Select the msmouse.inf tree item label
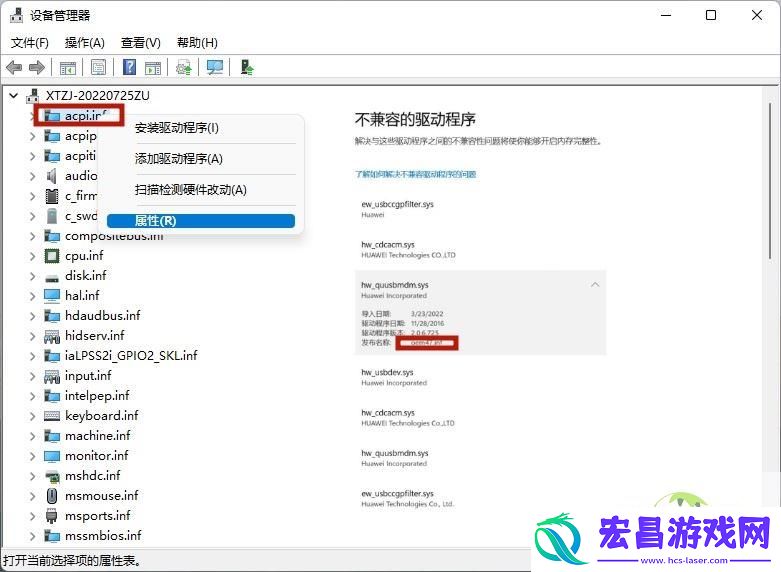This screenshot has height=572, width=781. pos(102,496)
